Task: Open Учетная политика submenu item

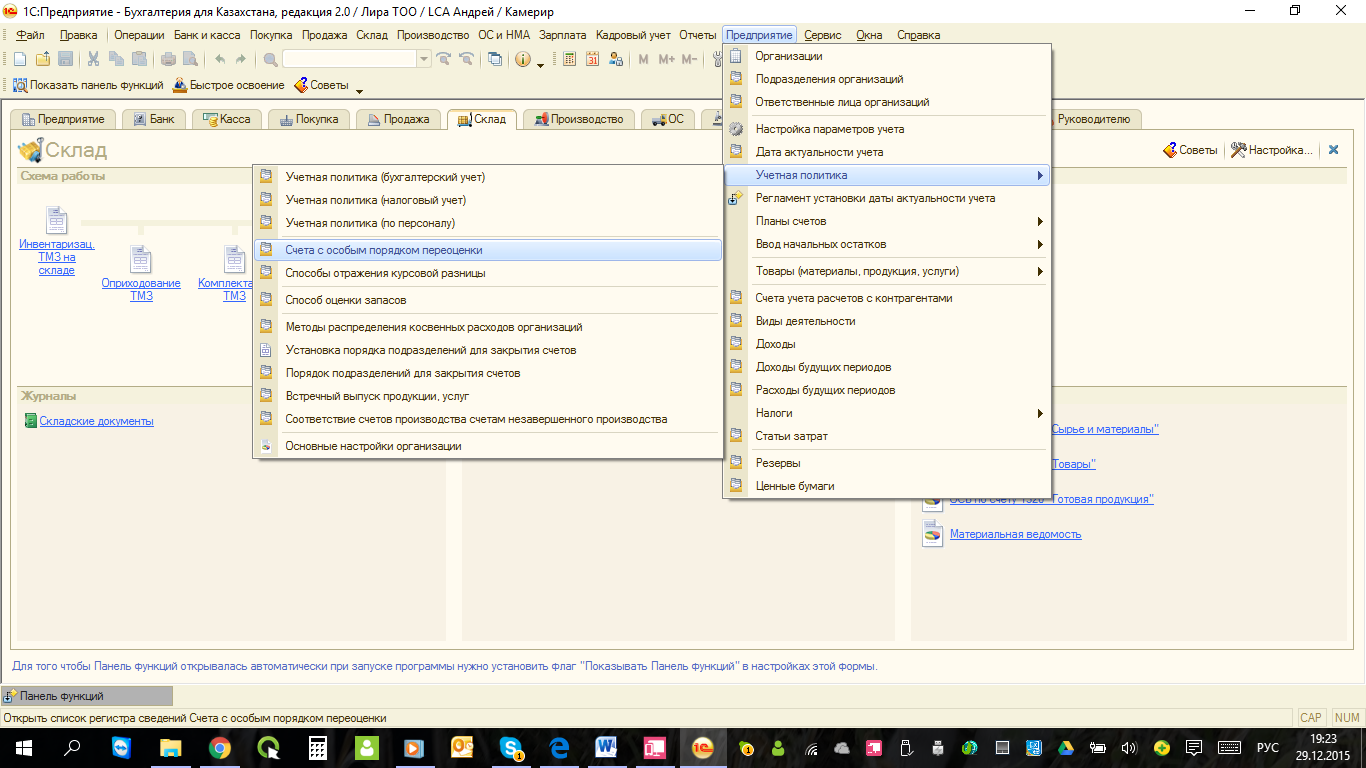Action: pos(887,175)
